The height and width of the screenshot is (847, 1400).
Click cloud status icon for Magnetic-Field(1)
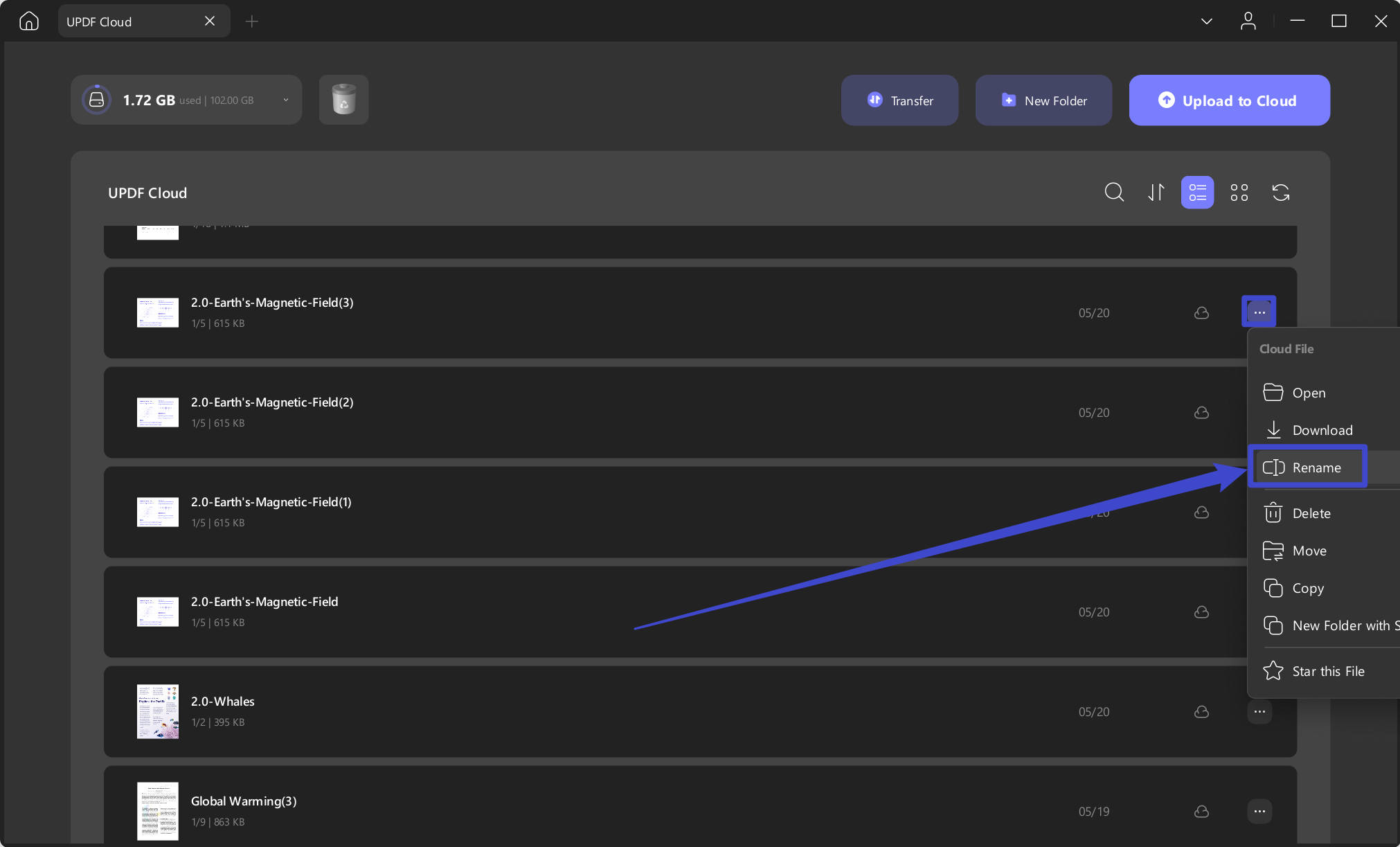pos(1201,512)
